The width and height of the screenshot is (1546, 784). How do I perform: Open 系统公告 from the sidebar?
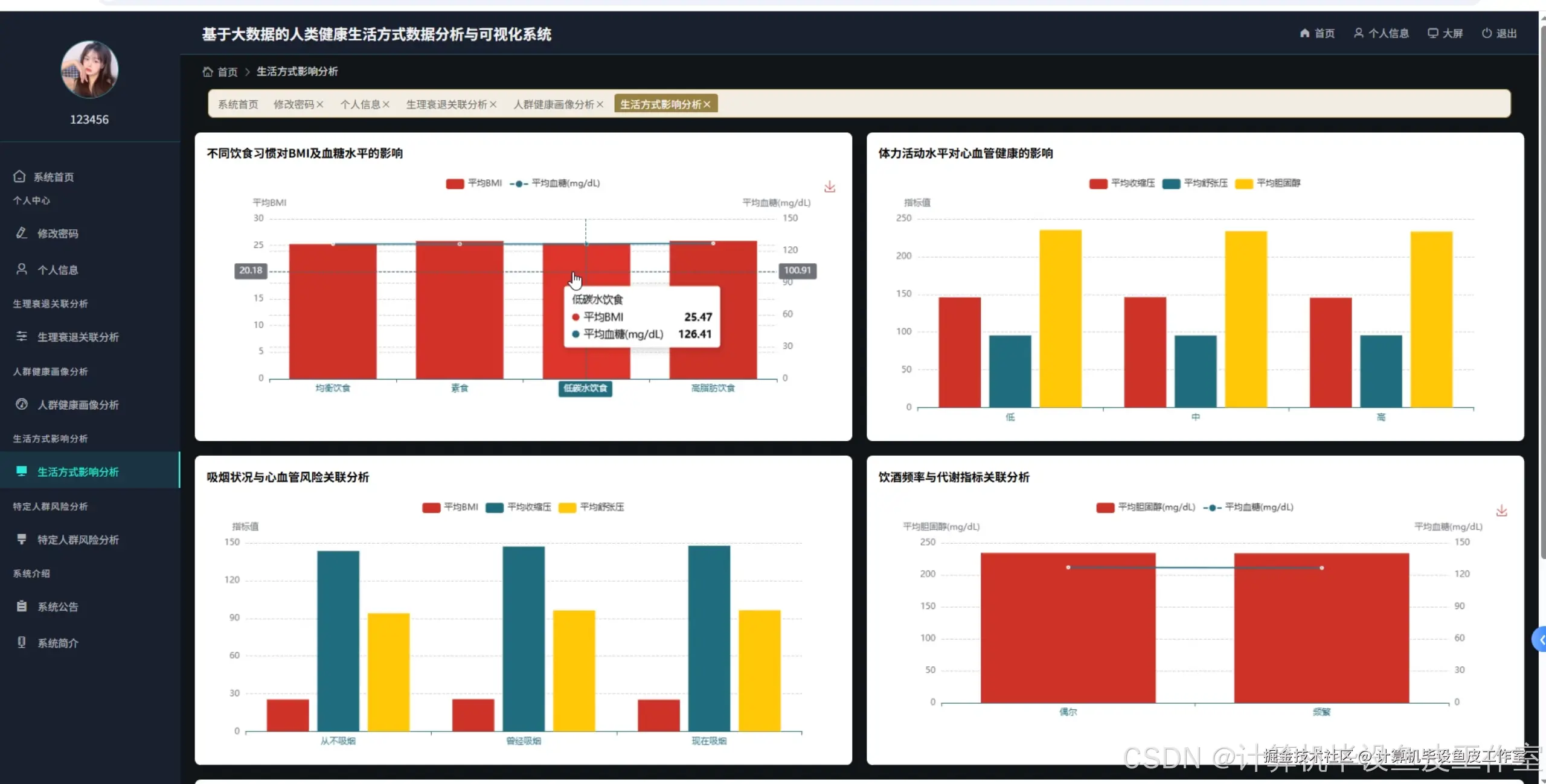[x=57, y=607]
